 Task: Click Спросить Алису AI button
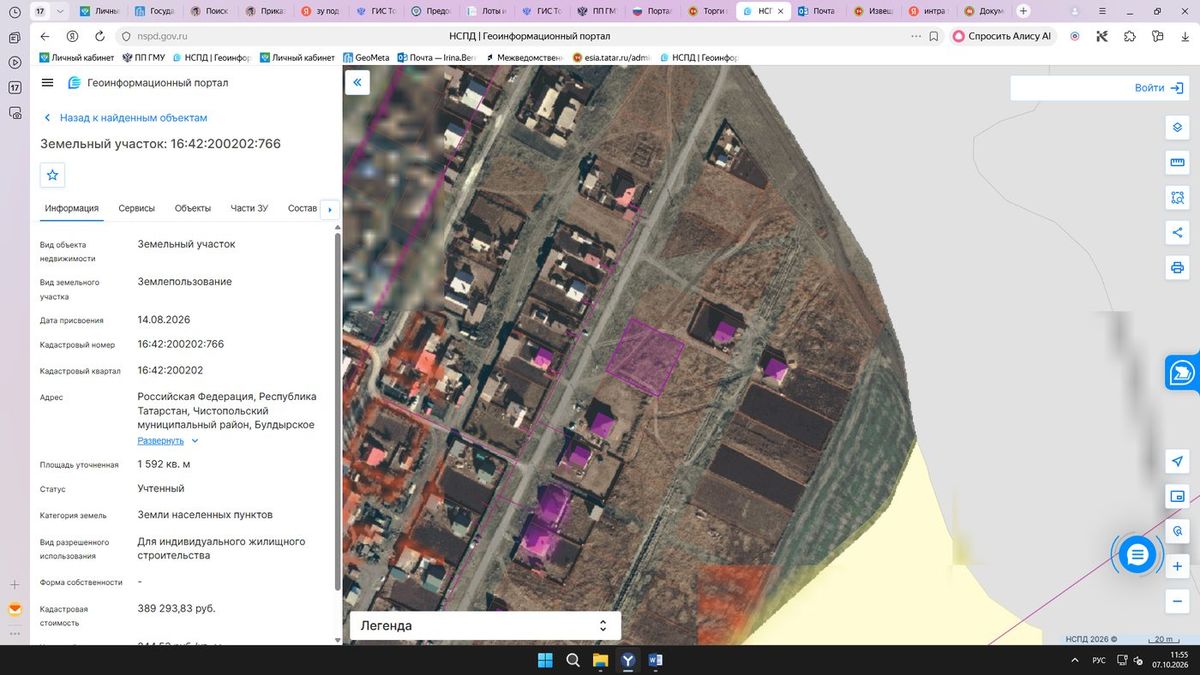click(x=1001, y=36)
